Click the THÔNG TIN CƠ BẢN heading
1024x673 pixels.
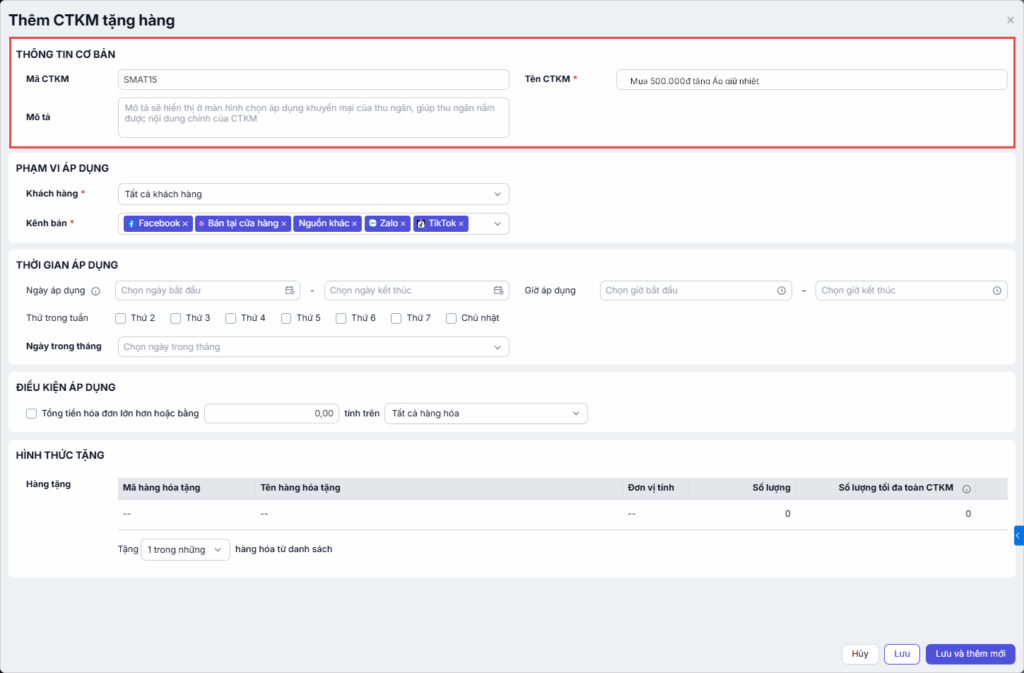point(65,54)
